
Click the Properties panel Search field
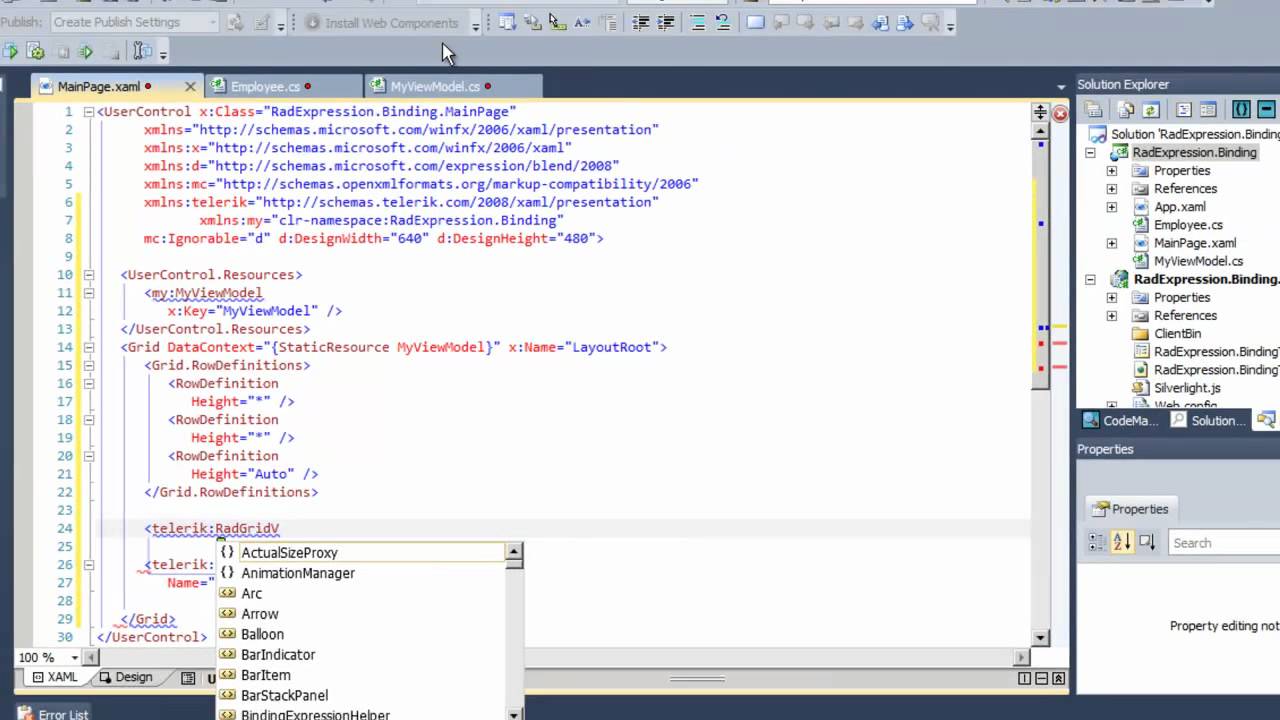(x=1224, y=543)
